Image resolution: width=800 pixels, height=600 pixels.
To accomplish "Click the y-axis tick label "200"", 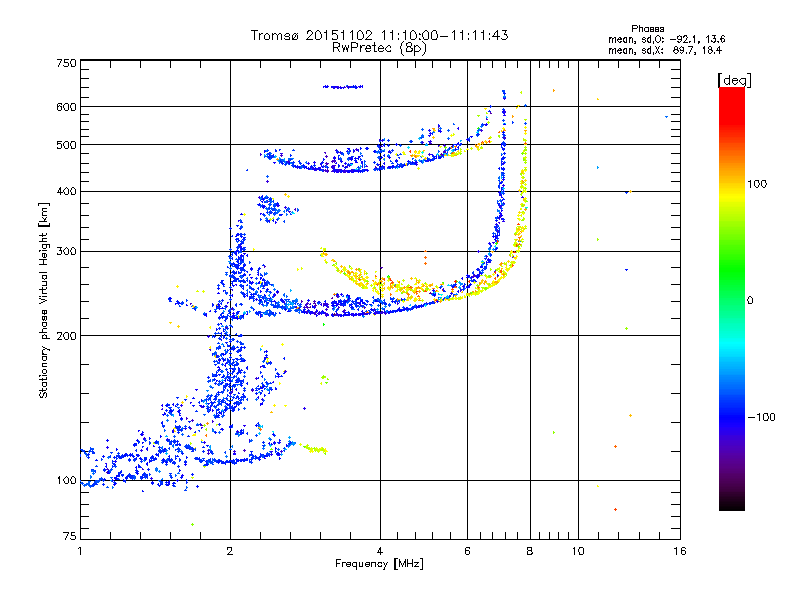I will 66,336.
